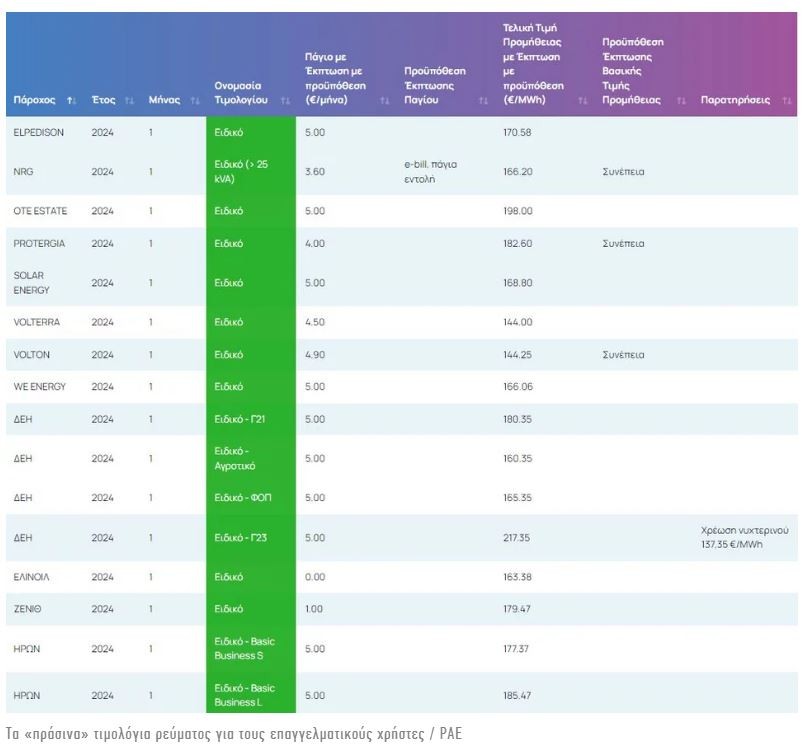Click Συνέπεια in the PROTERGIA row
Viewport: 808px width, 751px height.
pyautogui.click(x=624, y=243)
